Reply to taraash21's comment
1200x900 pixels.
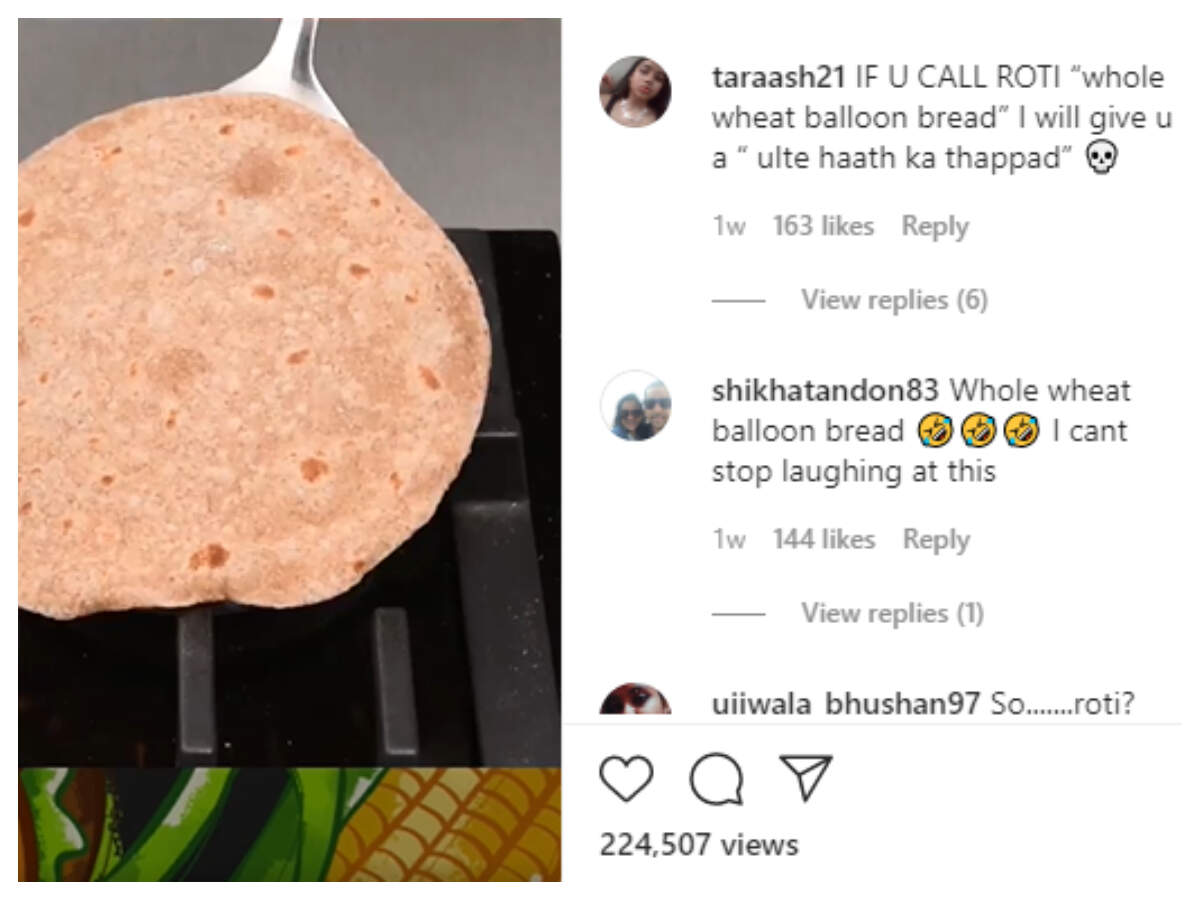tap(935, 227)
